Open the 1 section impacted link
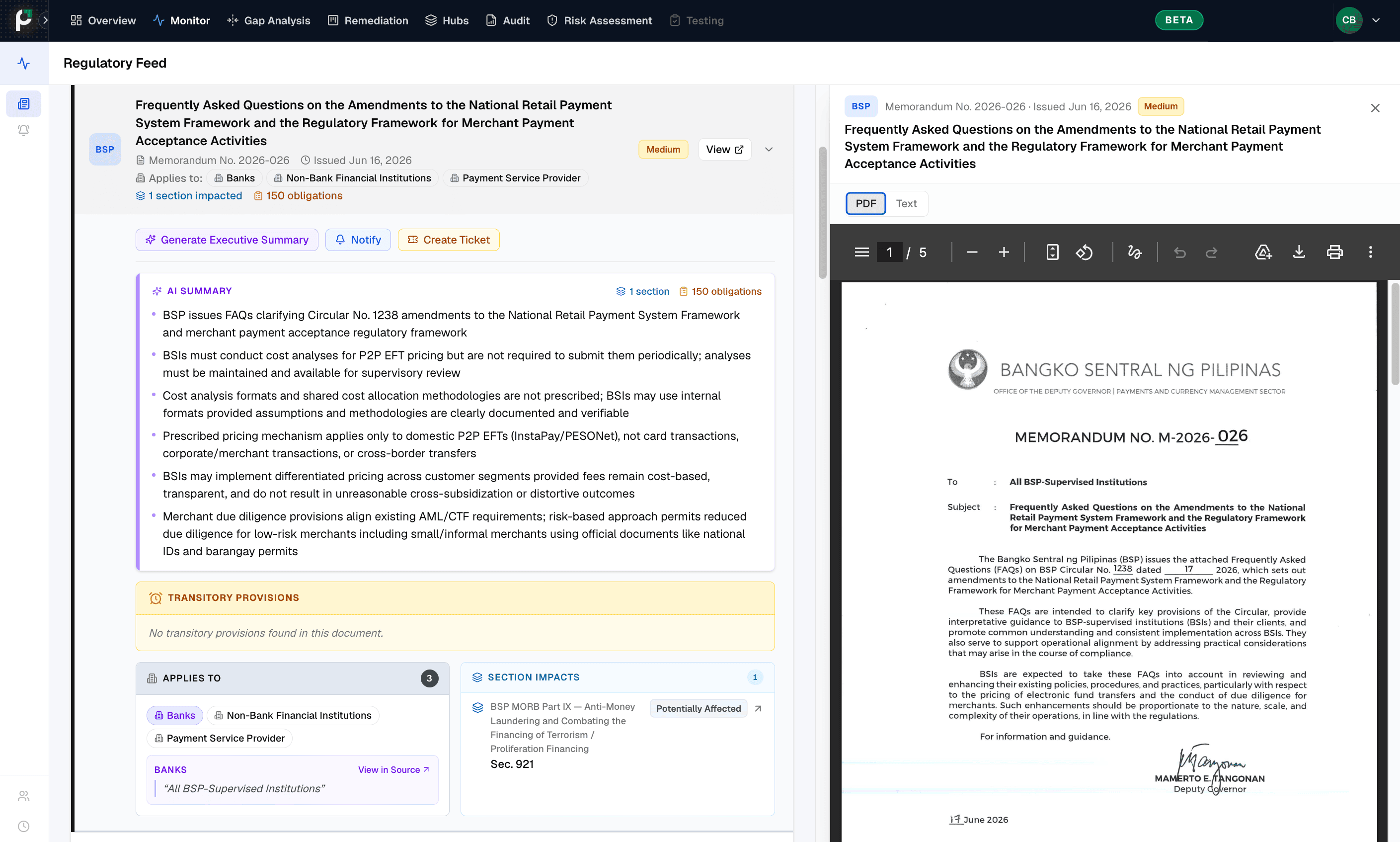This screenshot has width=1400, height=842. [x=189, y=195]
